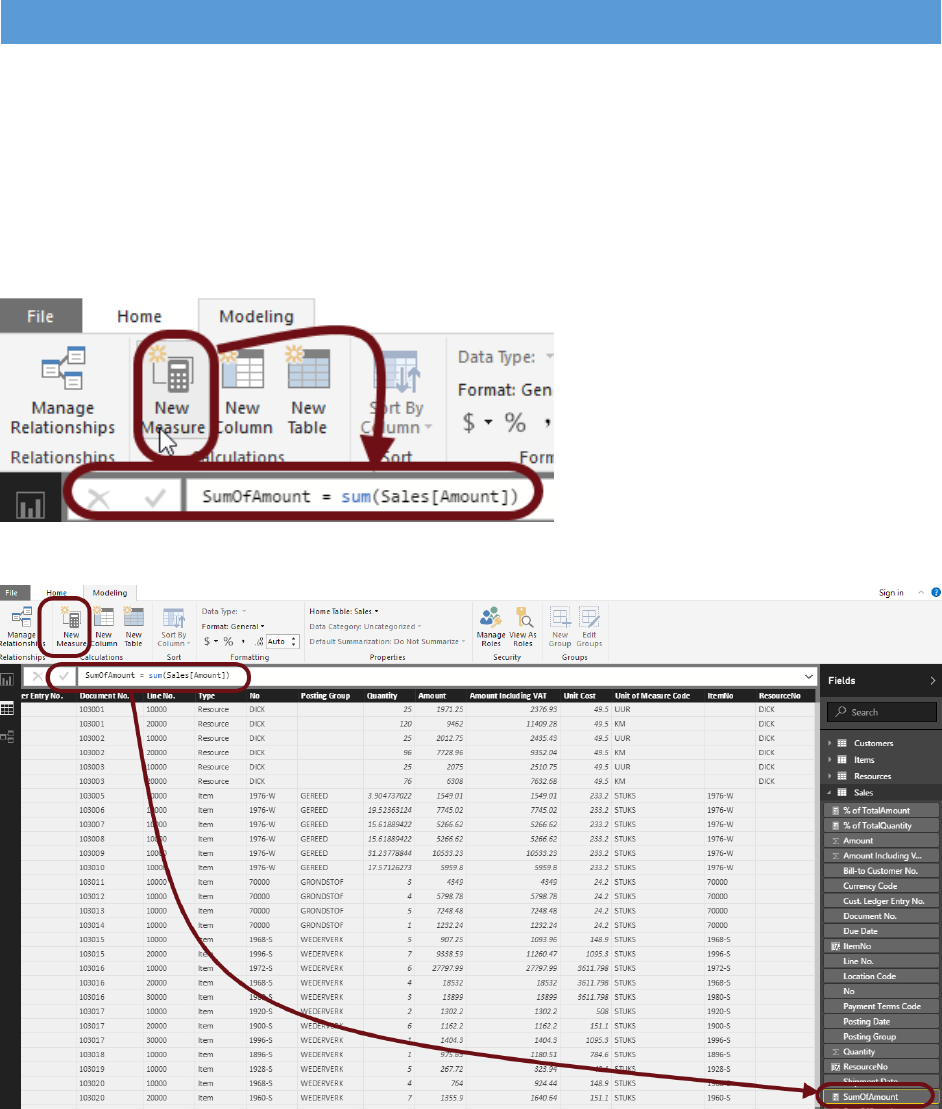Click New Column in the full window ribbon
The image size is (942, 1109).
103,627
